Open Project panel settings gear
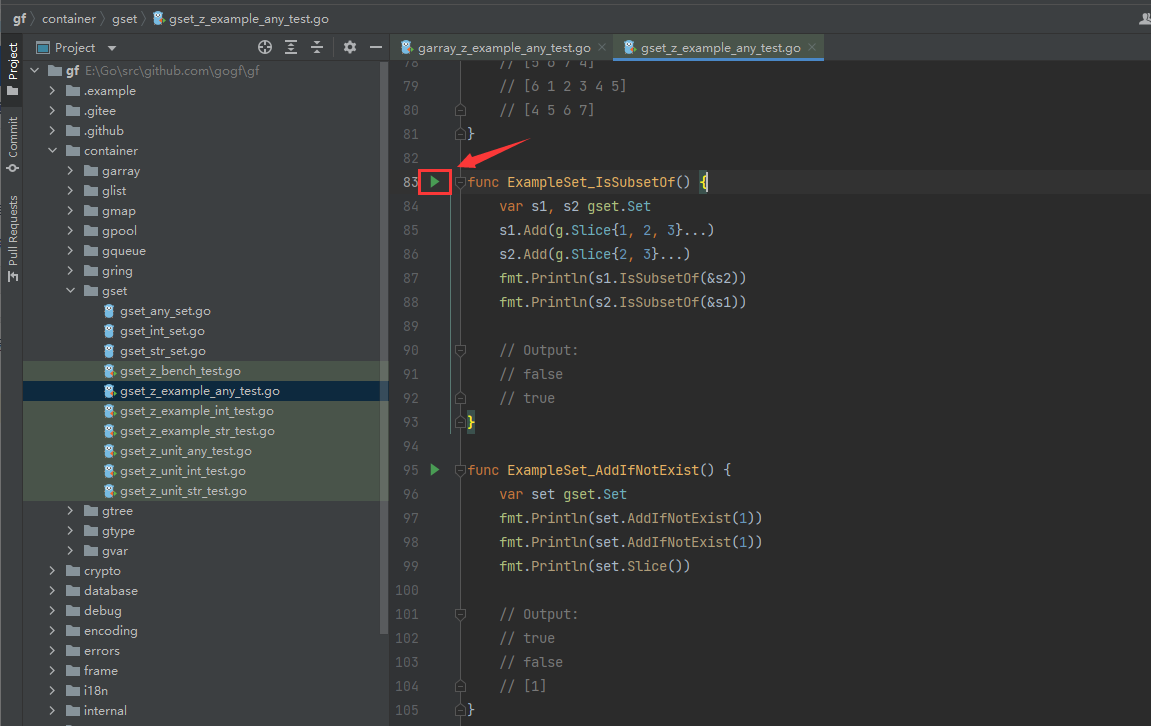 coord(350,47)
